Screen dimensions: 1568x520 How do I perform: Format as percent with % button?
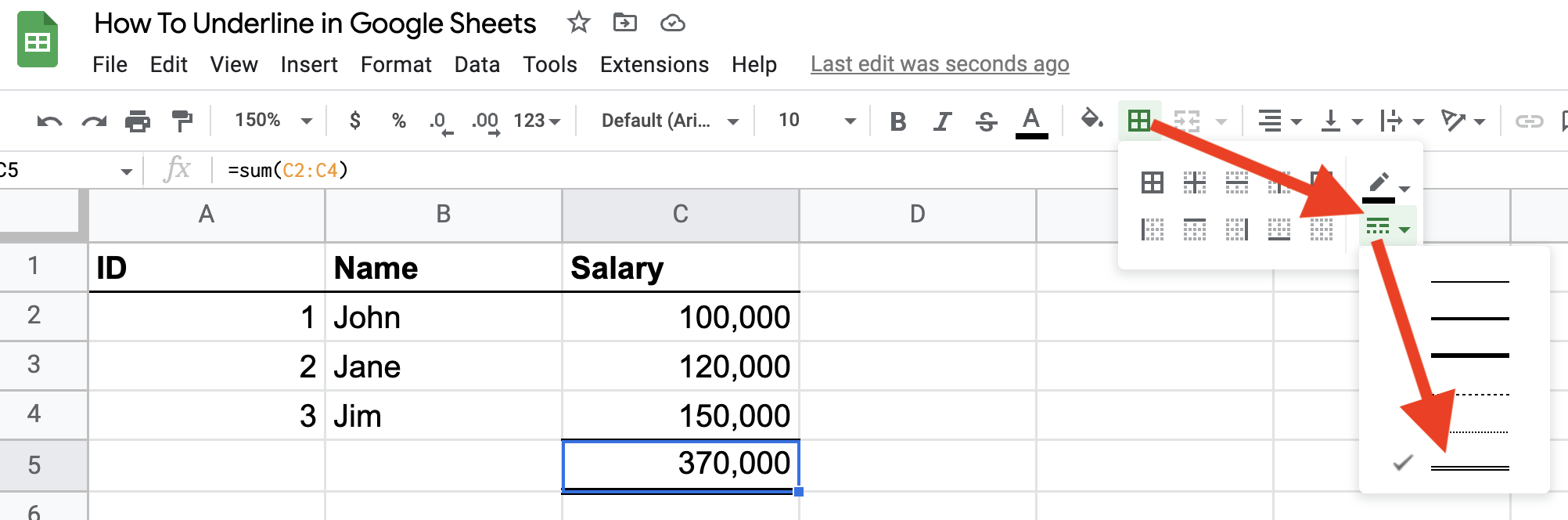pos(399,121)
